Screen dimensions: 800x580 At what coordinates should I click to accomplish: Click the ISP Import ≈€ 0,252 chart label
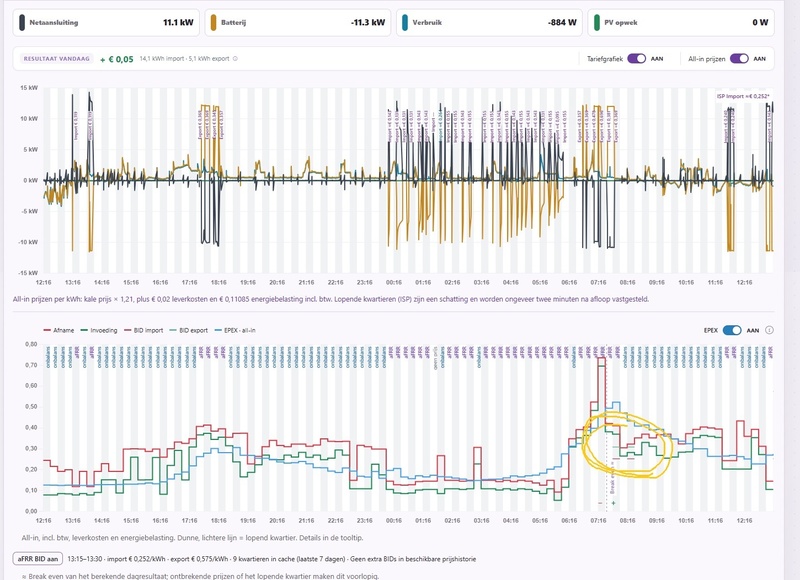pyautogui.click(x=743, y=96)
